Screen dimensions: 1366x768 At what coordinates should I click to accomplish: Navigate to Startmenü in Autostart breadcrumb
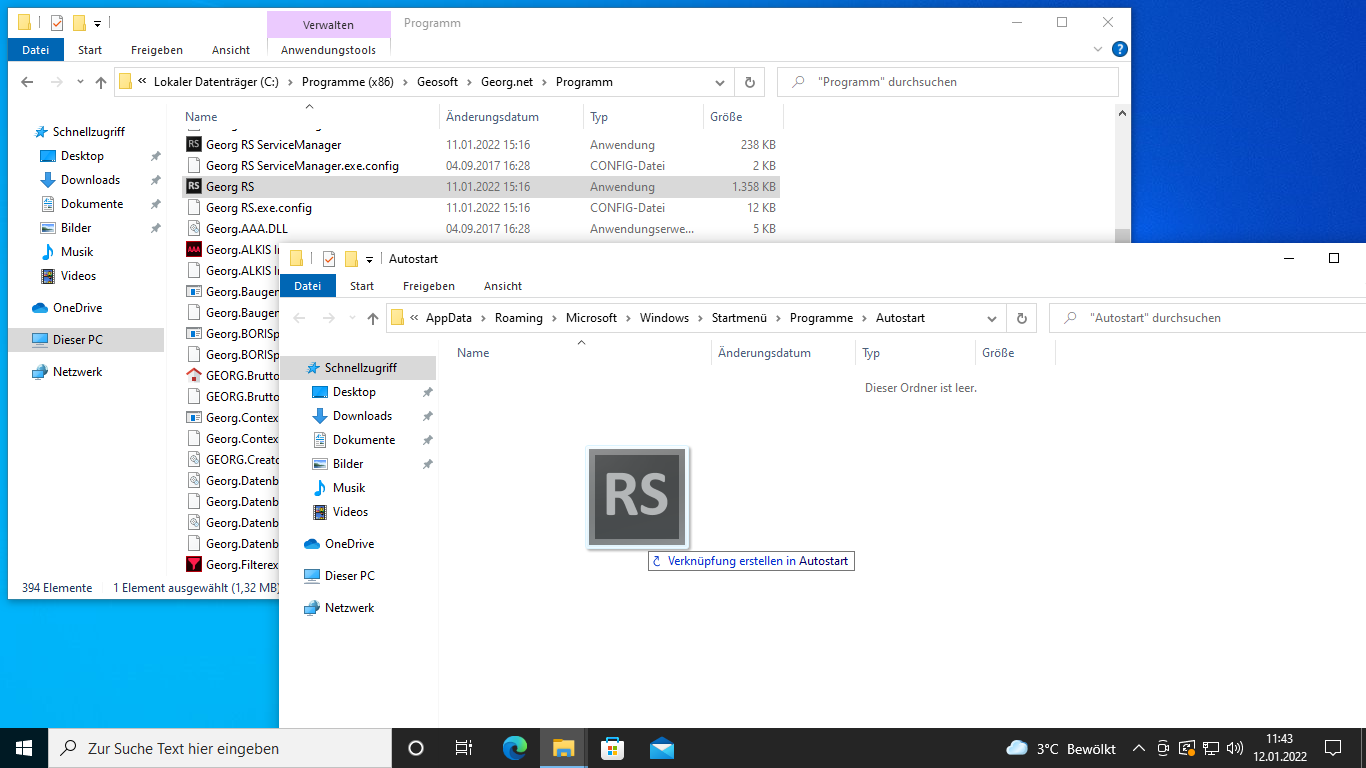(739, 318)
